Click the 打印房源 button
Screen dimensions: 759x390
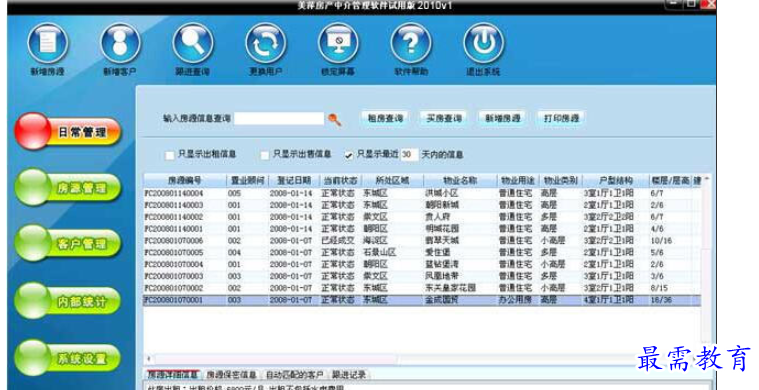click(562, 118)
